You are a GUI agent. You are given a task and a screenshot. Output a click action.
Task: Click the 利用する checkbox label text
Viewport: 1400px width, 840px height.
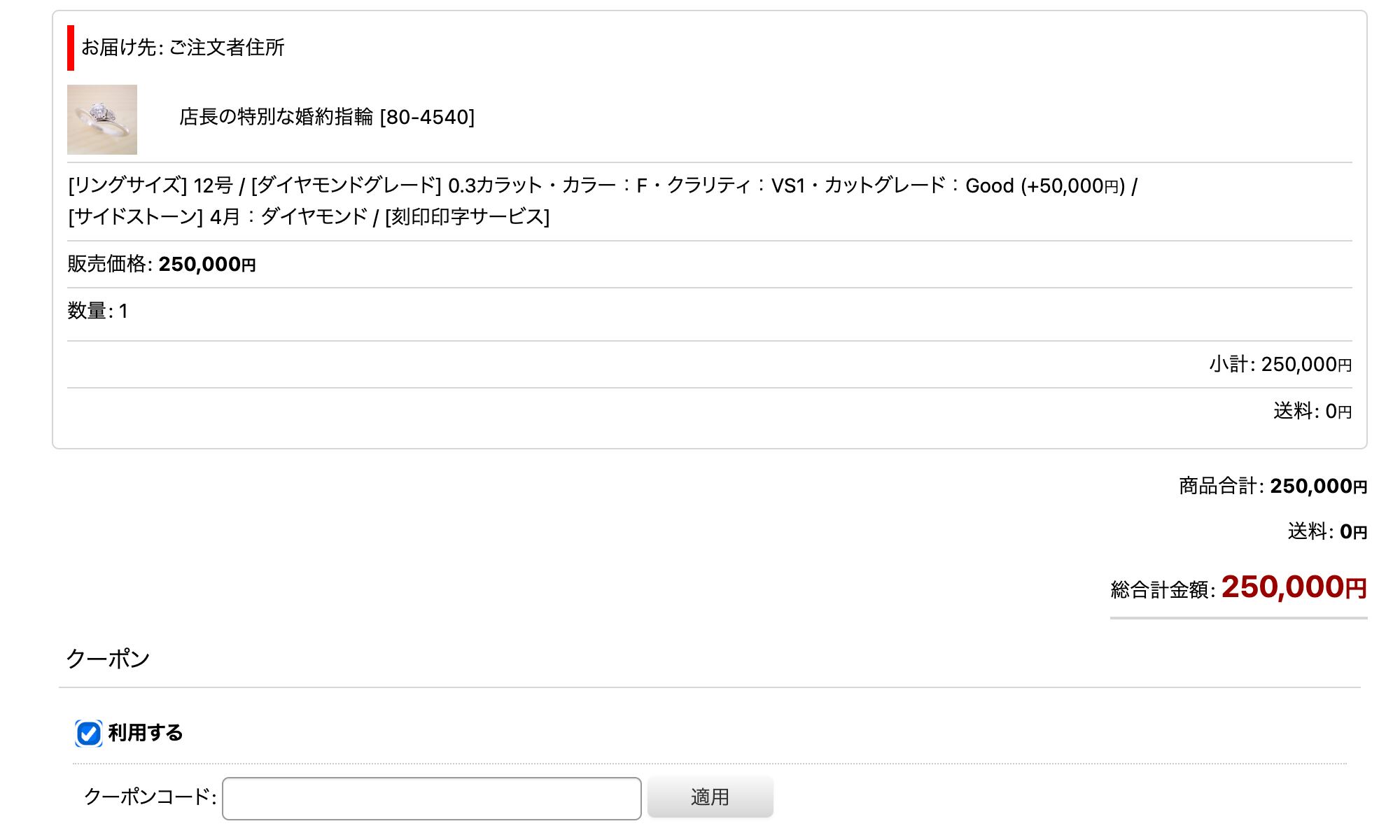(x=146, y=733)
